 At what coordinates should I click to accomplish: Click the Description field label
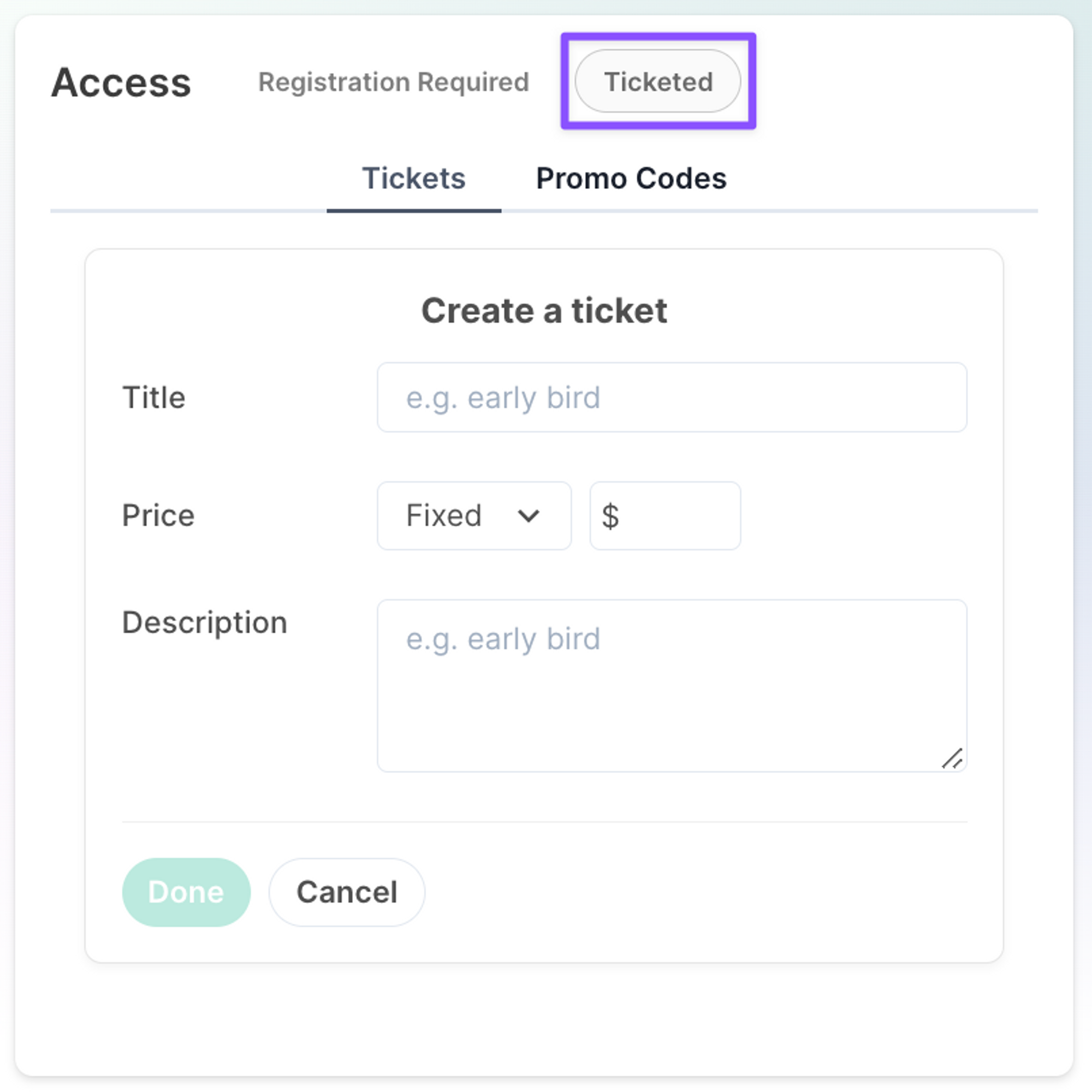(x=205, y=623)
